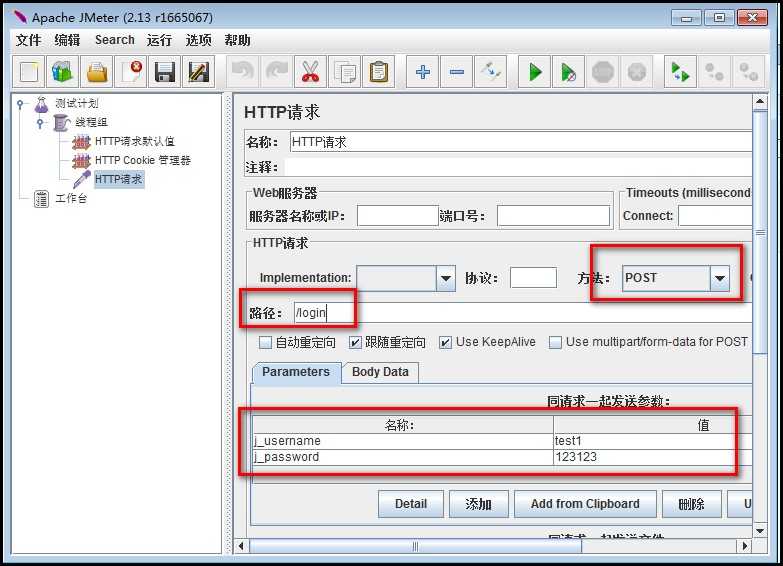Click the Redo arrow icon
Screen dimensions: 783x566
point(277,72)
